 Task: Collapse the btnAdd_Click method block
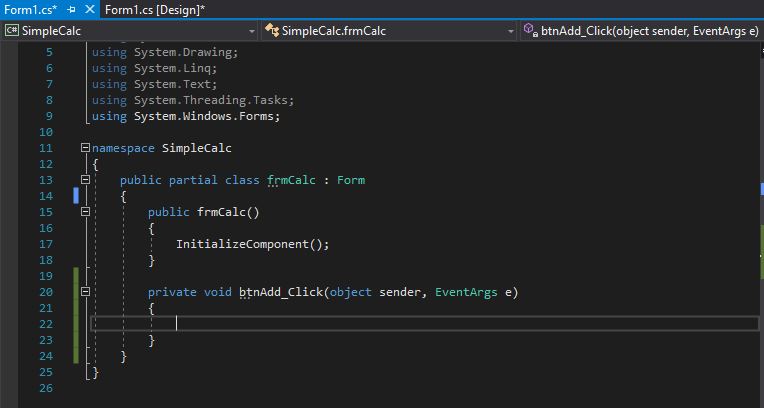tap(85, 292)
